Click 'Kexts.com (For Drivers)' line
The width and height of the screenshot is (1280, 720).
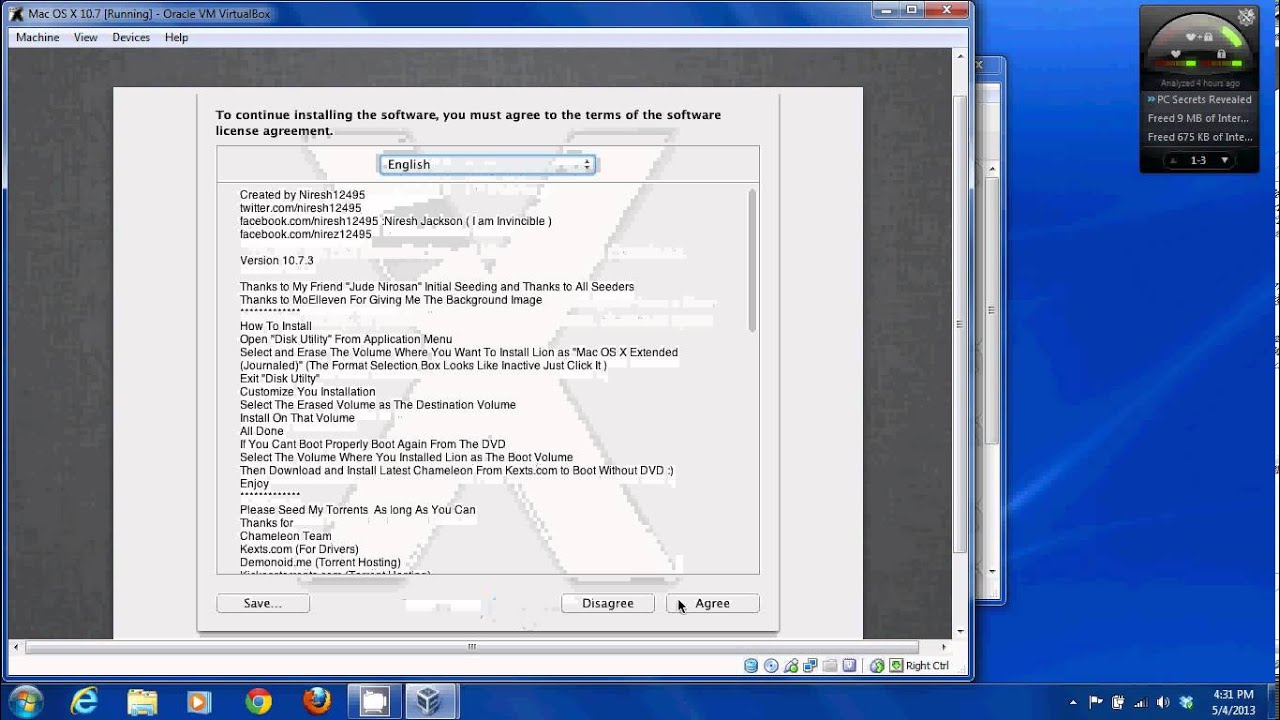[x=299, y=549]
